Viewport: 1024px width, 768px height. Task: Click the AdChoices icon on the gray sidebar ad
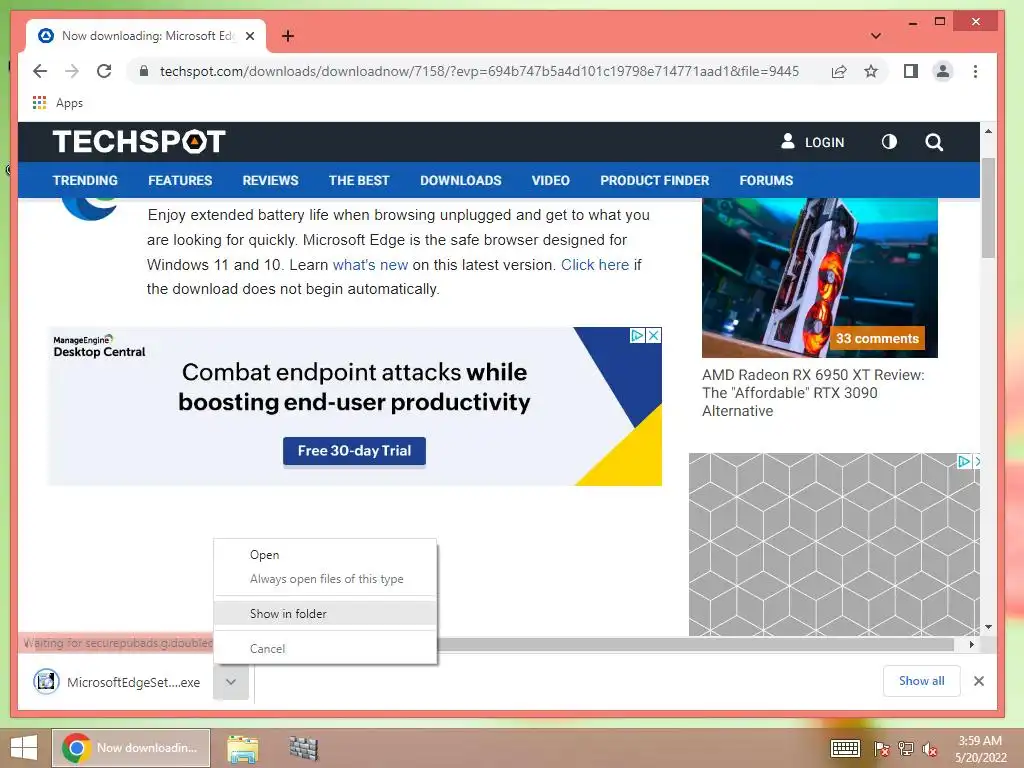click(964, 461)
